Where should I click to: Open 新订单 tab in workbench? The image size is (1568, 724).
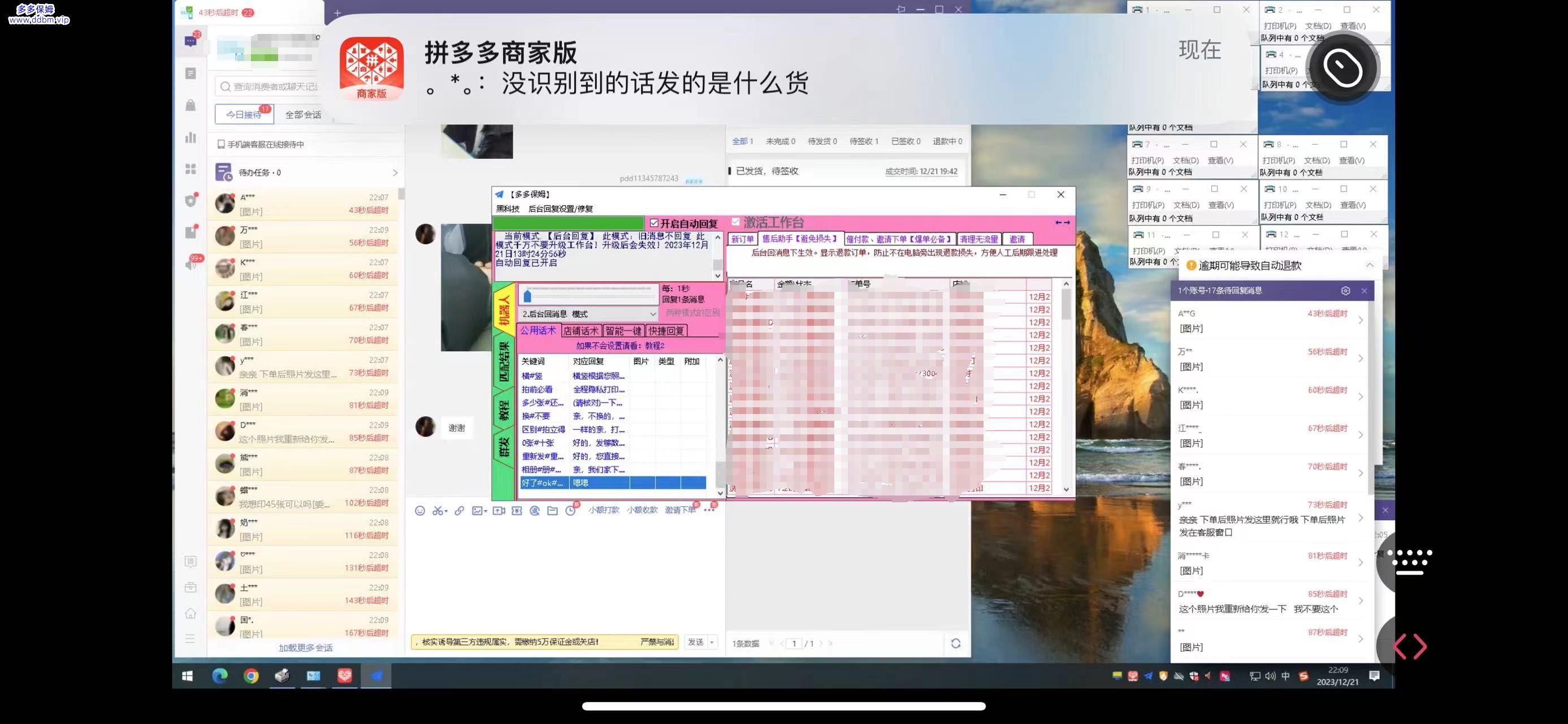[743, 239]
